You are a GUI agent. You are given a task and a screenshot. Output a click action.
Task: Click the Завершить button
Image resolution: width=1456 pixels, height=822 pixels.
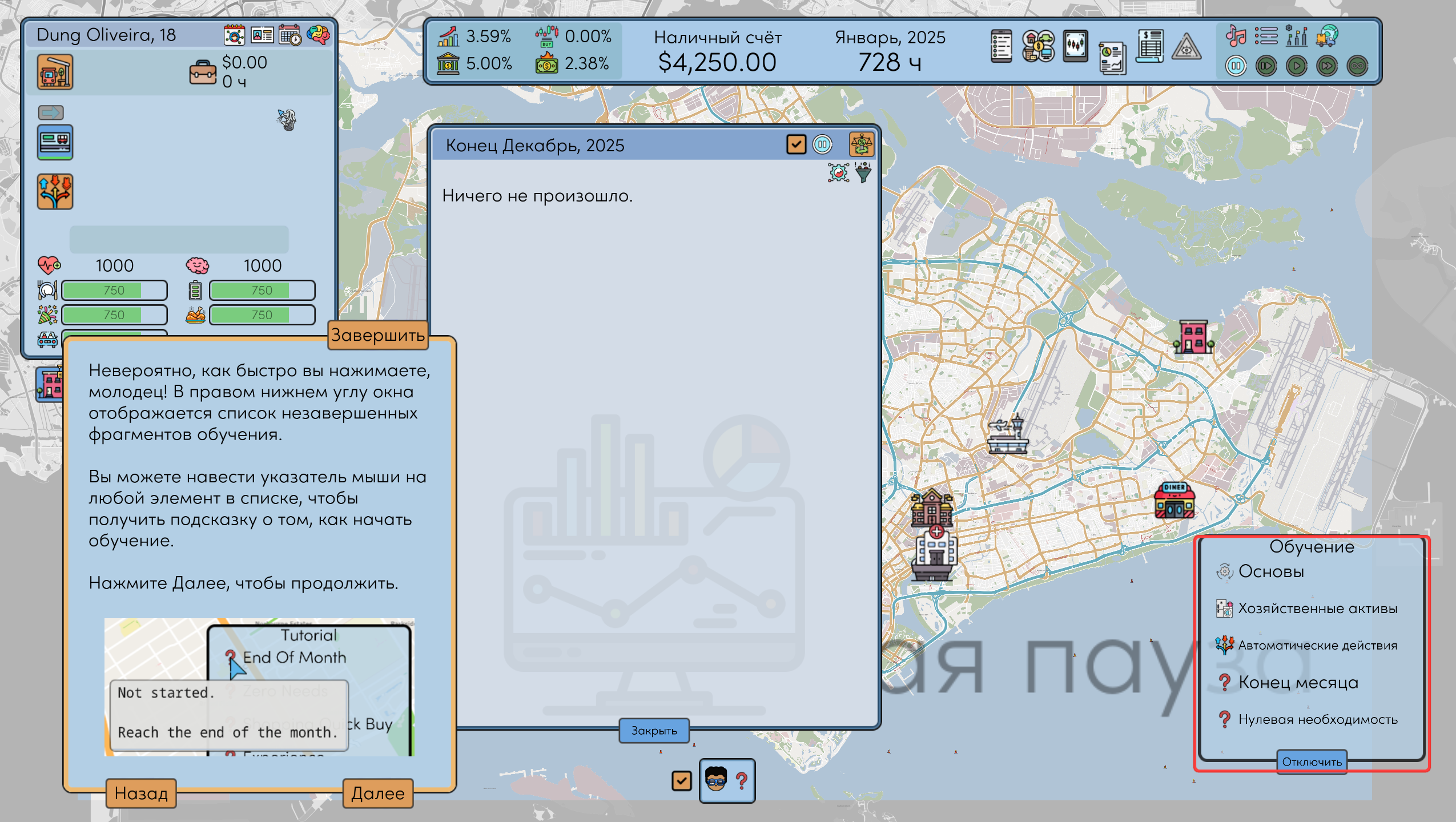[378, 335]
